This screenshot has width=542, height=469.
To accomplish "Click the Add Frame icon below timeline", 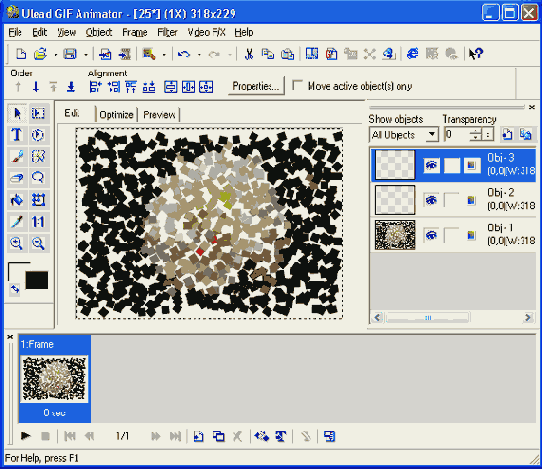I will [x=198, y=437].
